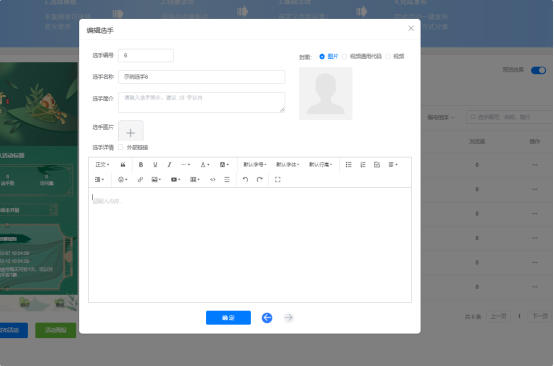This screenshot has width=554, height=366.
Task: Go to previous contestant with blue left arrow
Action: tap(267, 318)
